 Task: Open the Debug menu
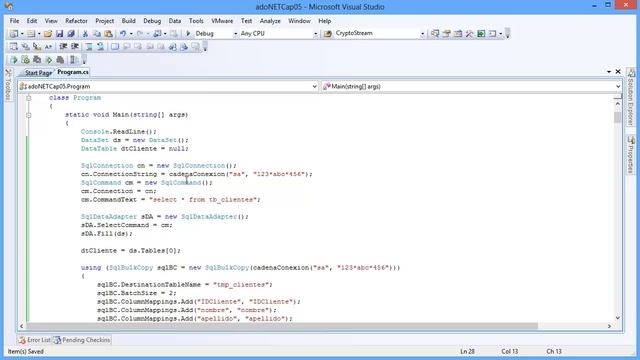(x=152, y=21)
